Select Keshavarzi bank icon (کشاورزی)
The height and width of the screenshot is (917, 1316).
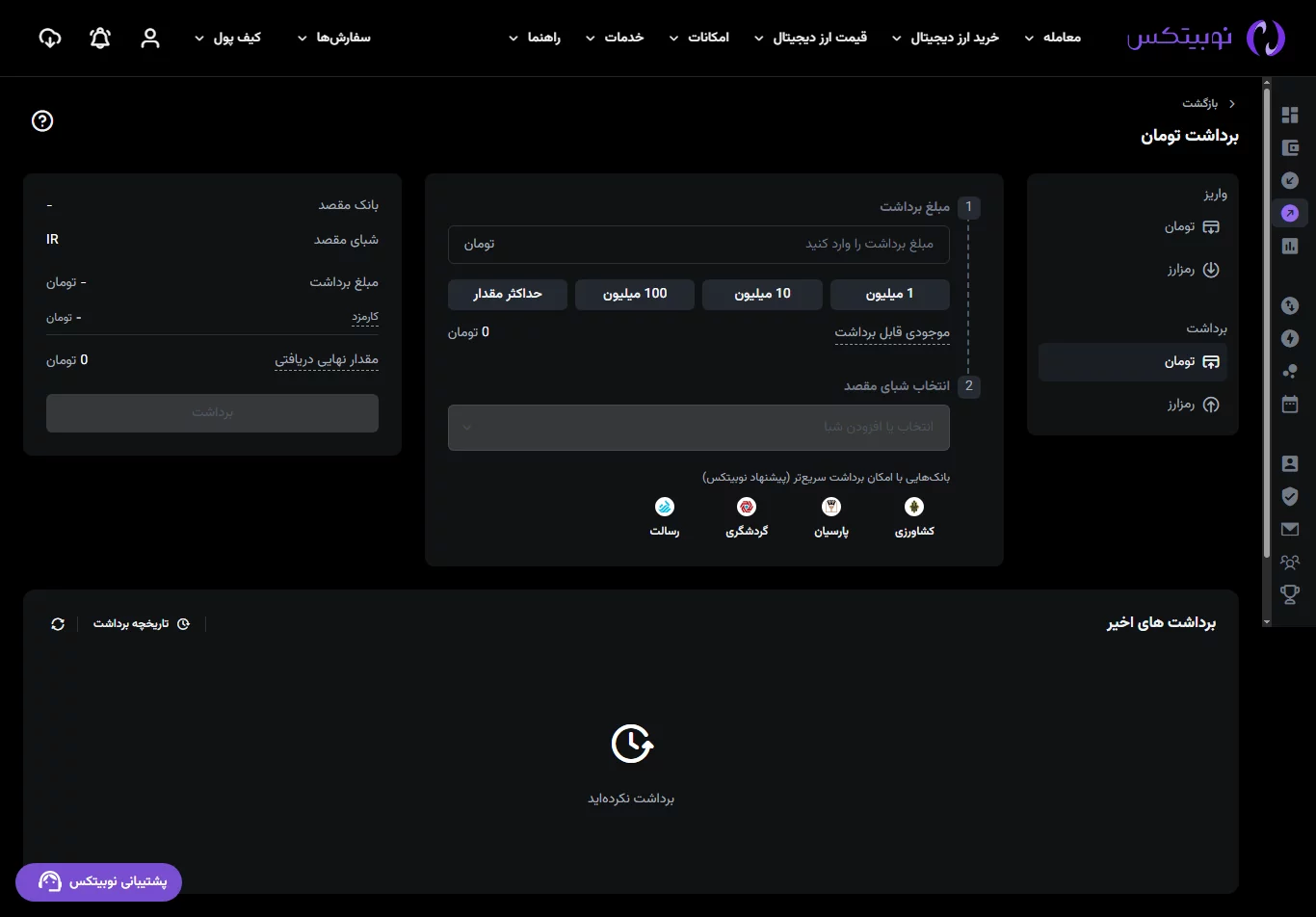914,507
